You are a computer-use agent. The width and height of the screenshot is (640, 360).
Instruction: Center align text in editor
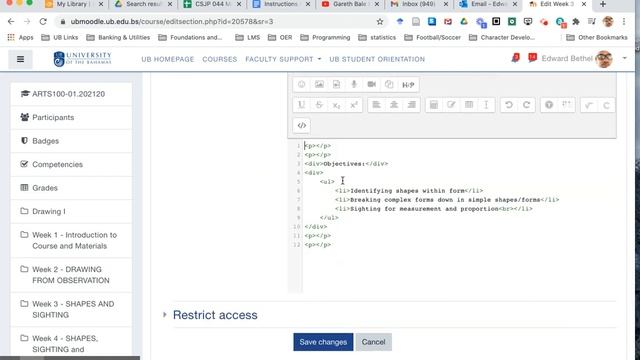tap(394, 105)
